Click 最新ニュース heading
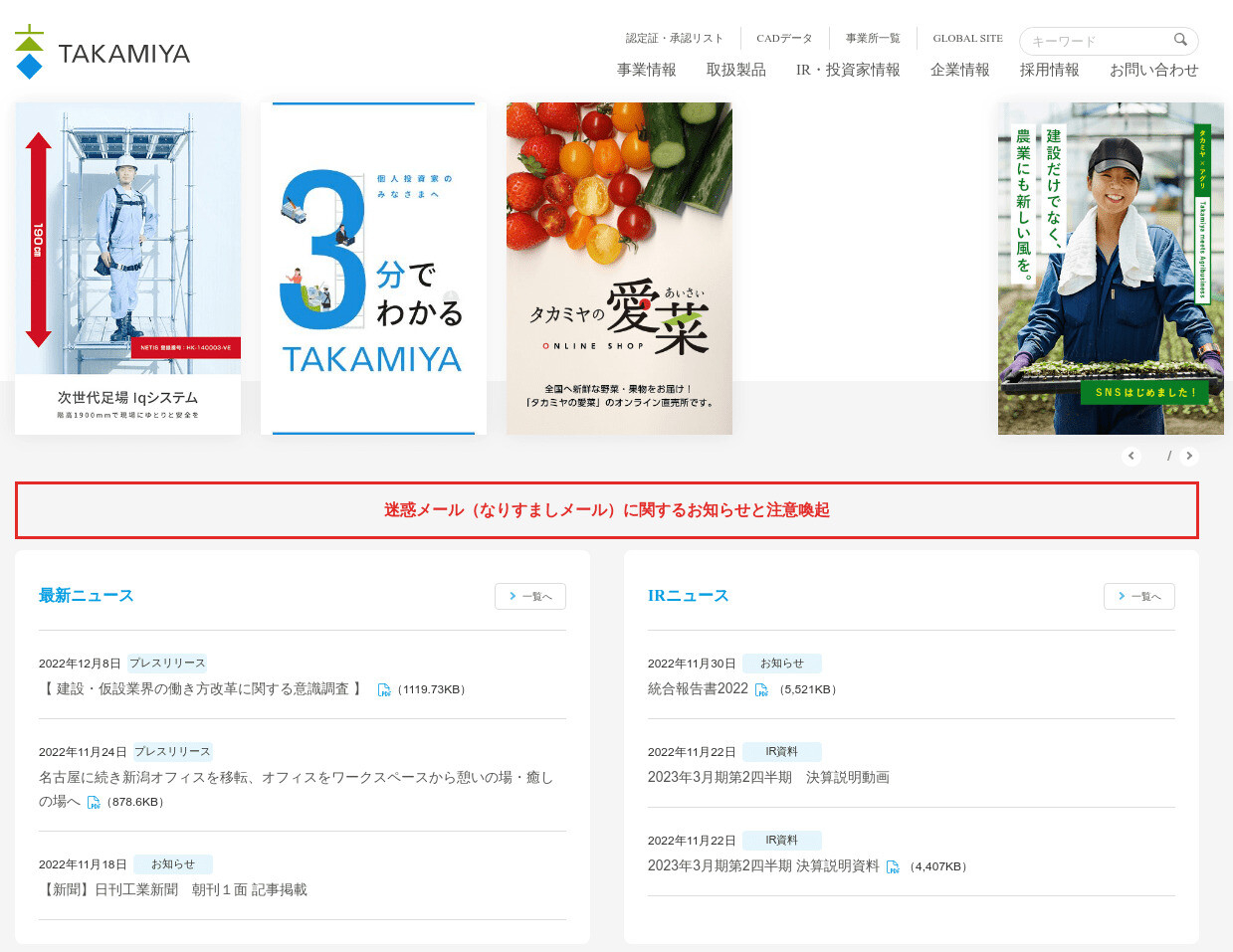 [x=86, y=595]
